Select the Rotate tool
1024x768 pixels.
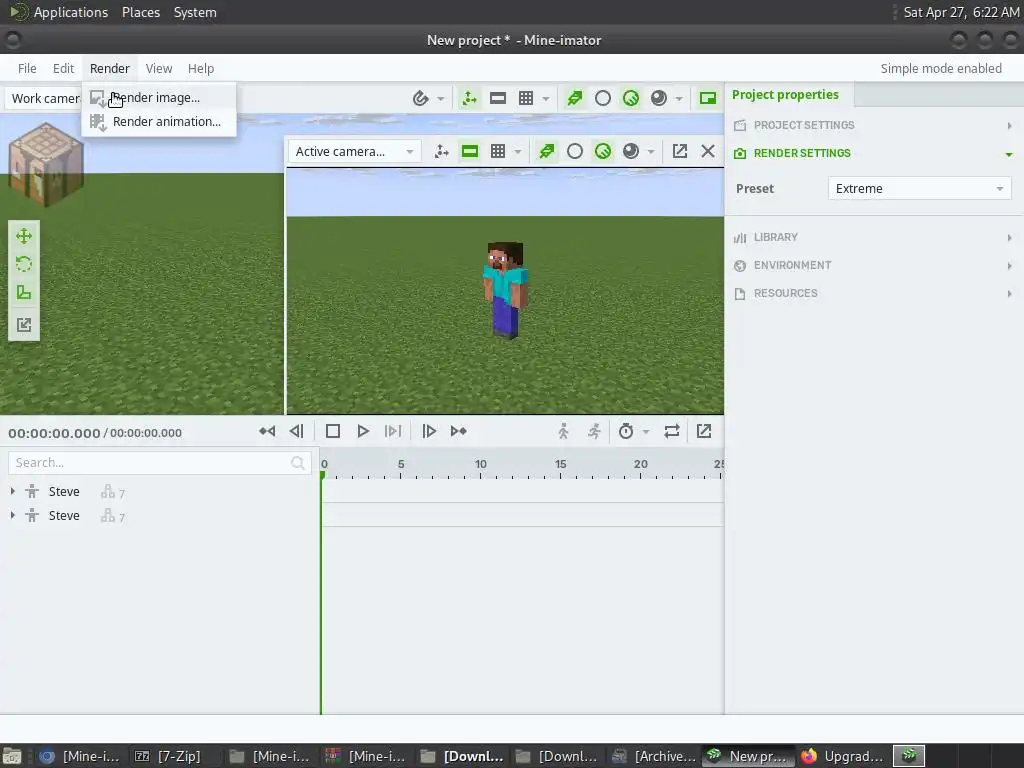pyautogui.click(x=24, y=264)
